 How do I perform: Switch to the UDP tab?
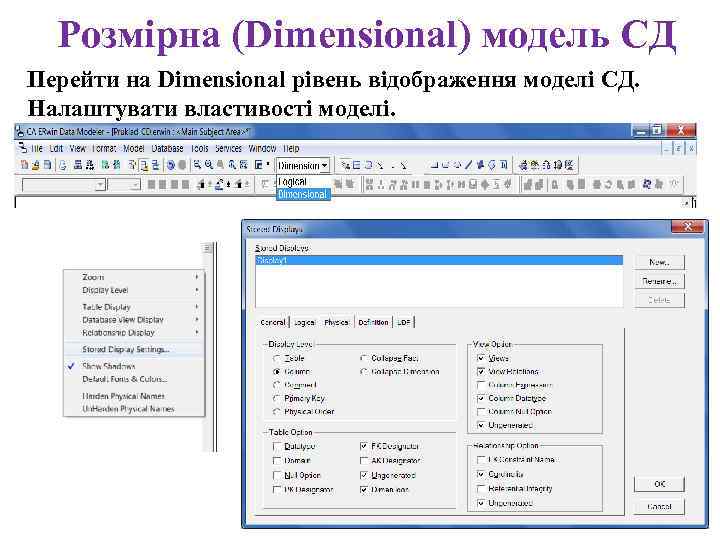pos(404,322)
